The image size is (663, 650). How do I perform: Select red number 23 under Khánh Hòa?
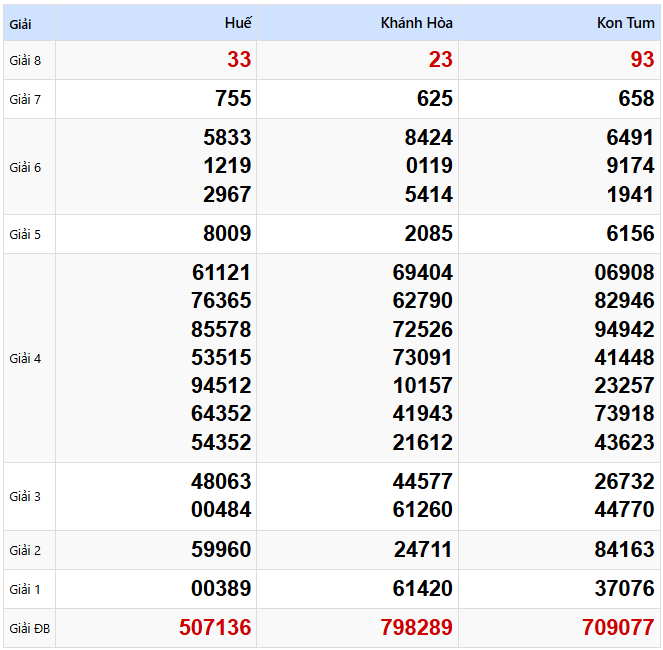coord(440,60)
